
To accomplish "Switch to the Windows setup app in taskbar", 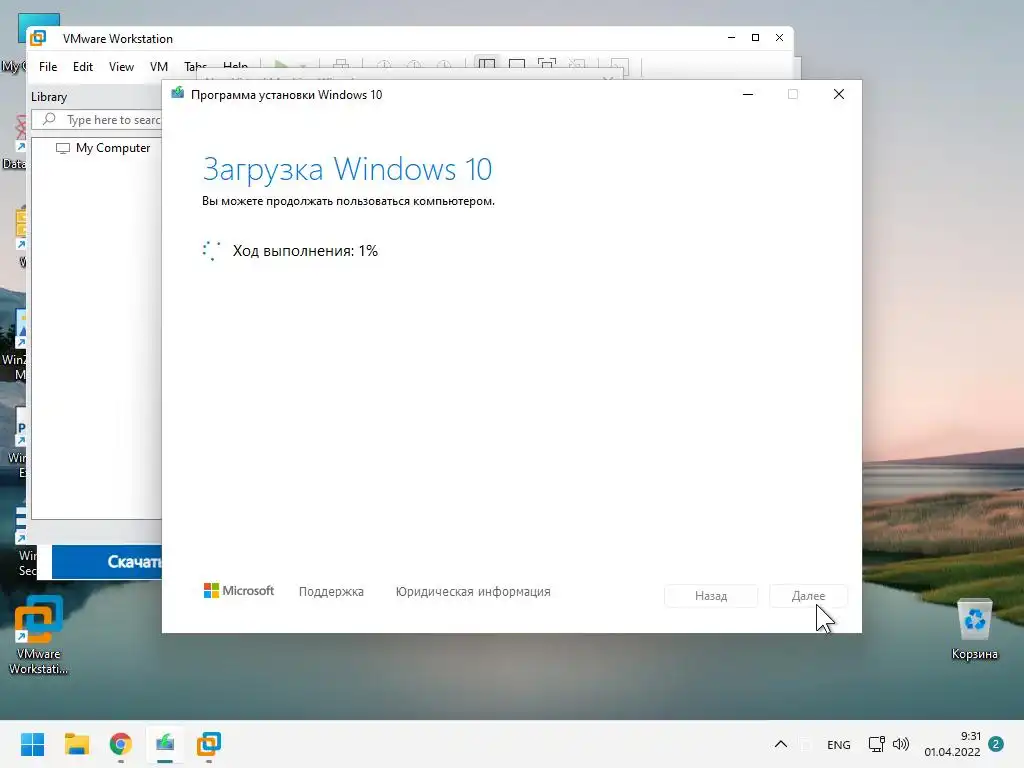I will pyautogui.click(x=165, y=744).
